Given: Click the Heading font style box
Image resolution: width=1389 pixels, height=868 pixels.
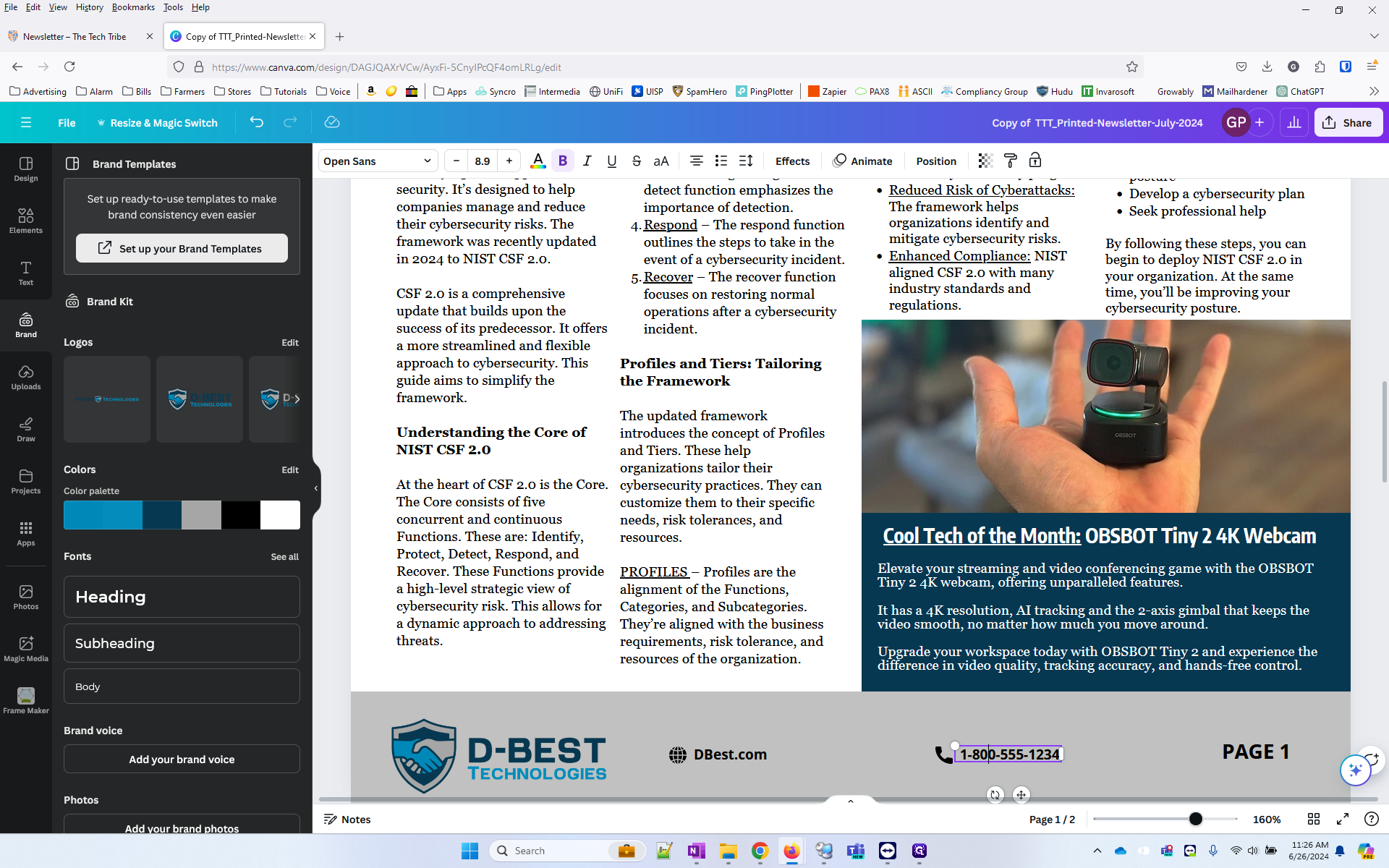Looking at the screenshot, I should pos(182,597).
